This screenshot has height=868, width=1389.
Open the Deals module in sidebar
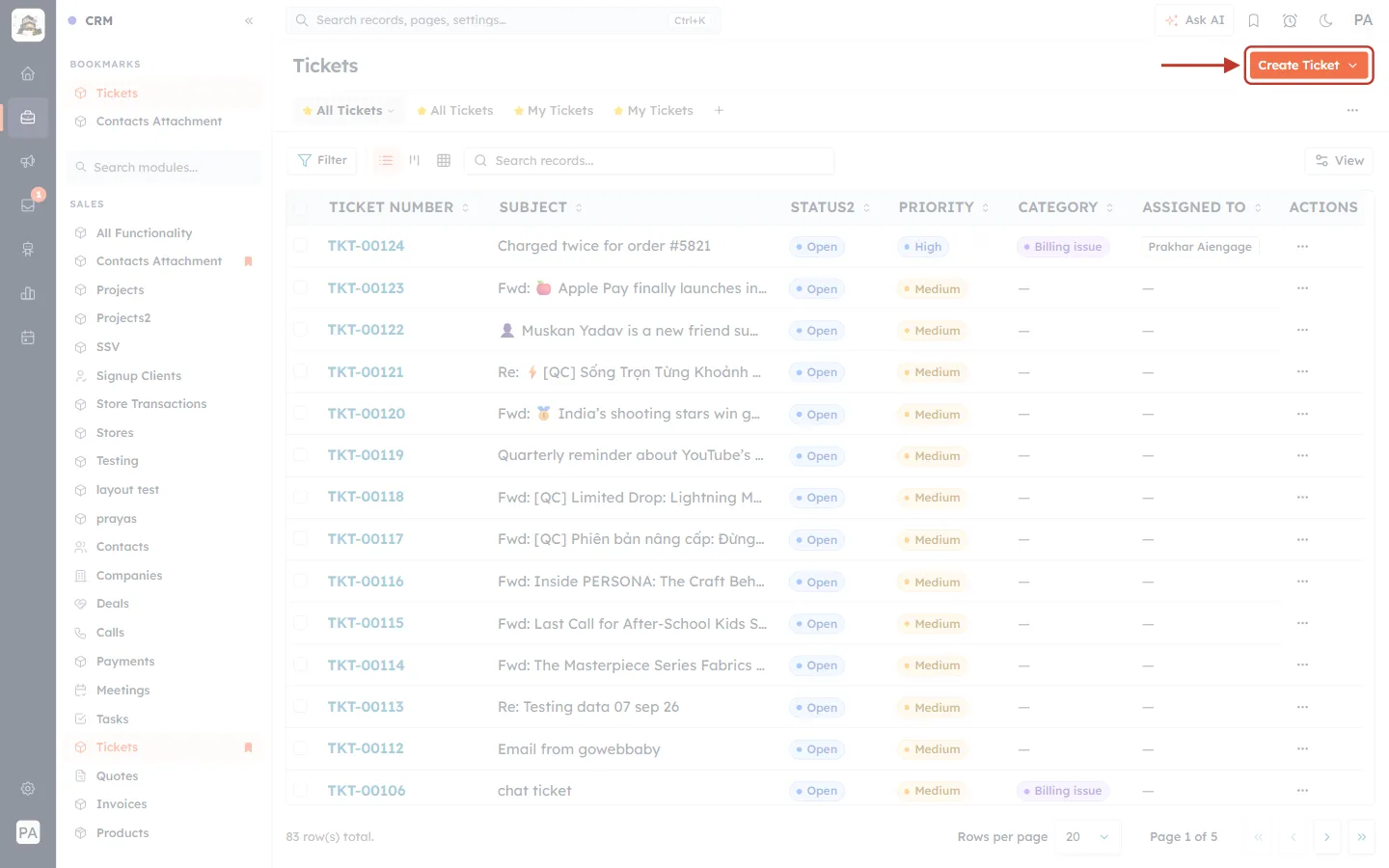pyautogui.click(x=113, y=604)
